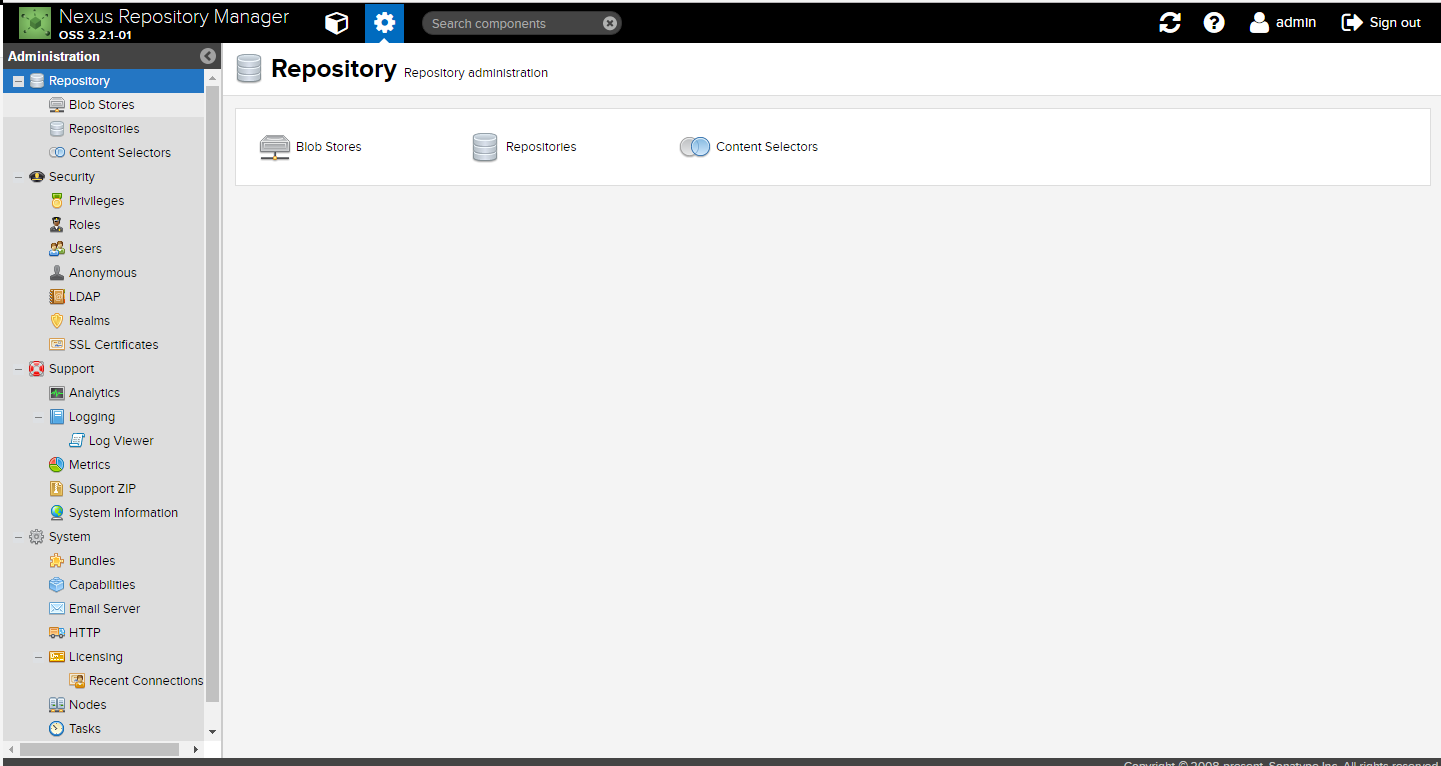Viewport: 1441px width, 766px height.
Task: Collapse the Administration panel with the arrow icon
Action: (208, 56)
